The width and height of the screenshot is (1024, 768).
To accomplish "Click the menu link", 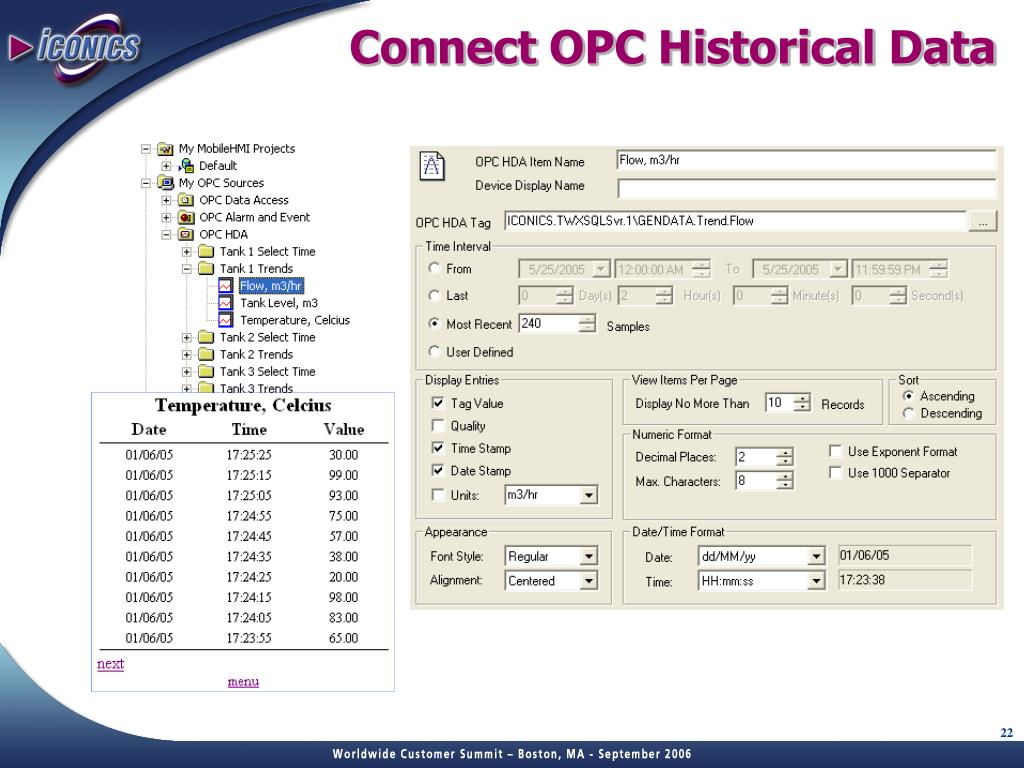I will click(x=243, y=682).
